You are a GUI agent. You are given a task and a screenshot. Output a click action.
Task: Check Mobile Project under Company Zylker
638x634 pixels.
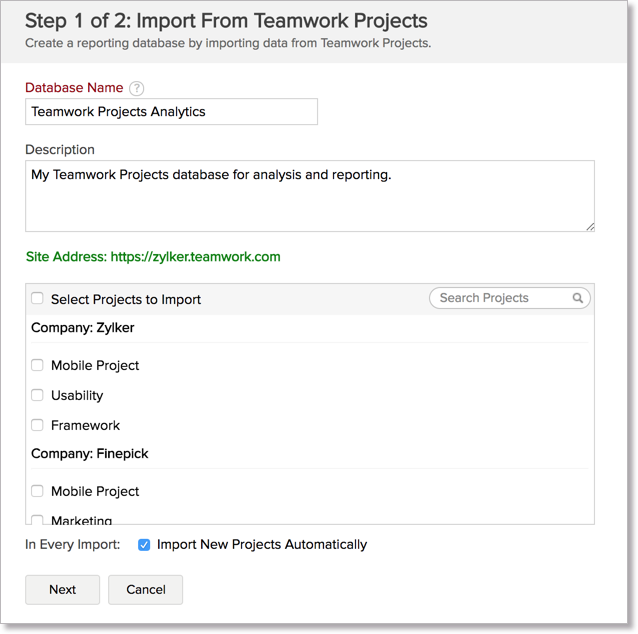(37, 365)
